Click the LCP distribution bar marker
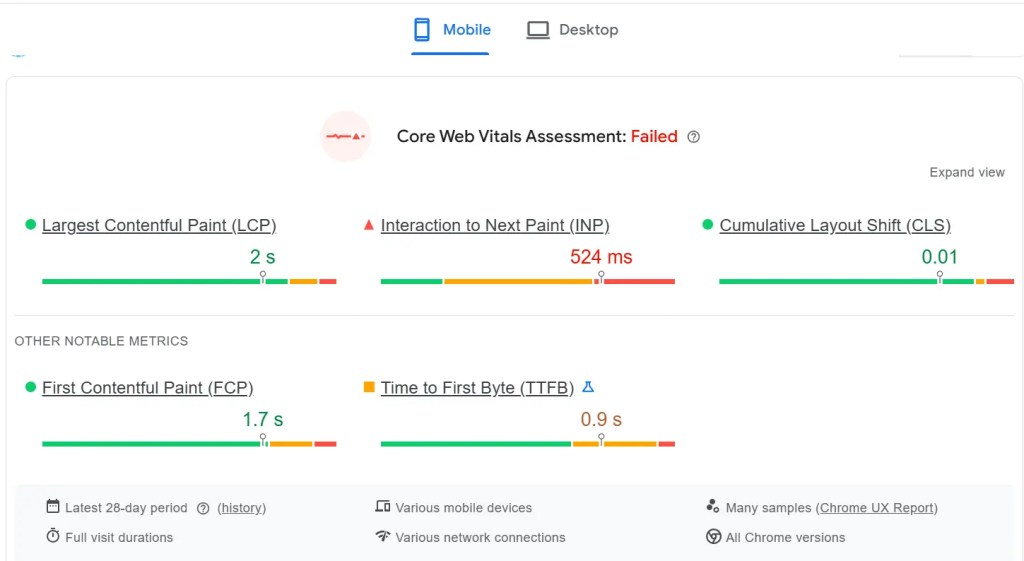Screen dimensions: 1024x561 click(x=263, y=276)
